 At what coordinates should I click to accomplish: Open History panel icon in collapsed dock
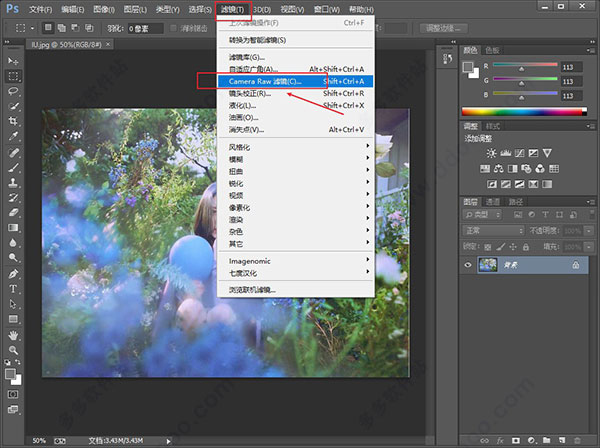(x=447, y=59)
